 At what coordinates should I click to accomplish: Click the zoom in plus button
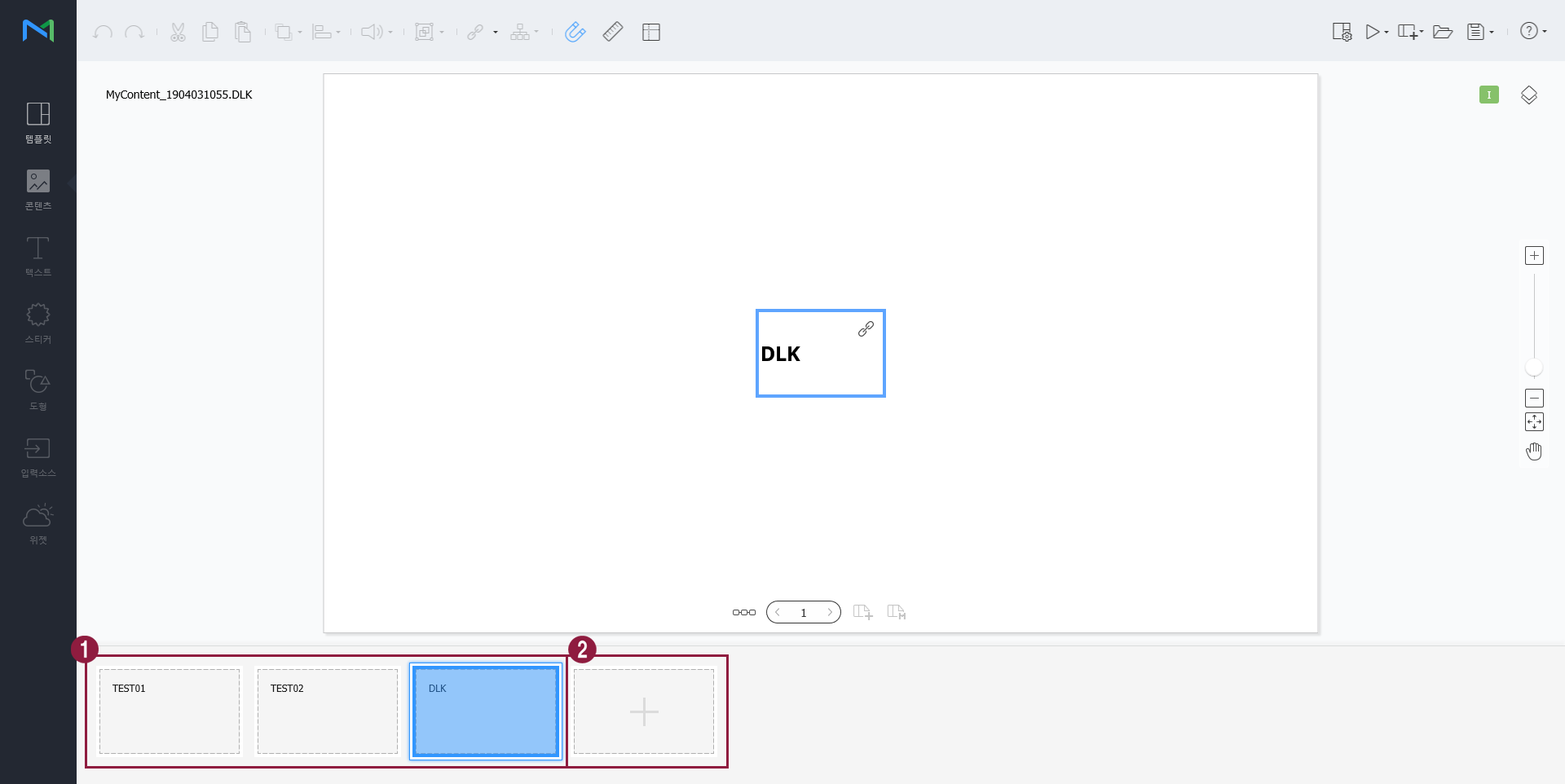pos(1534,256)
